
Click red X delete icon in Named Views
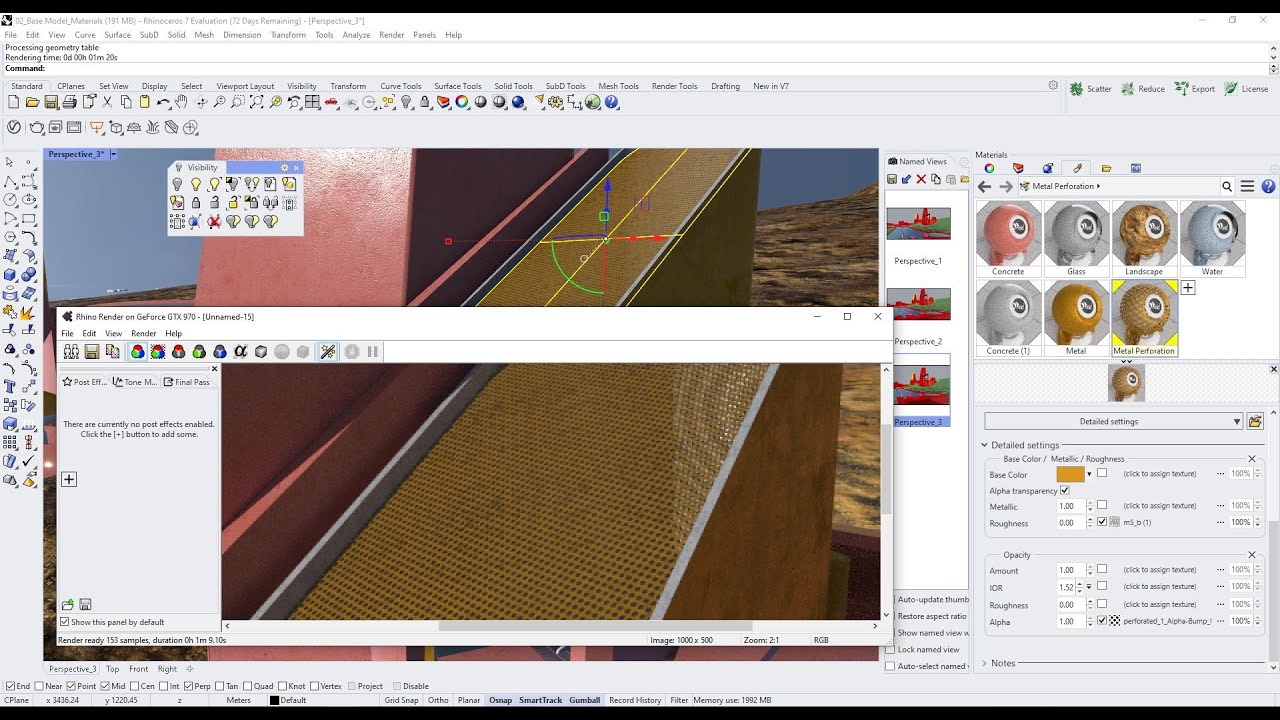(921, 179)
